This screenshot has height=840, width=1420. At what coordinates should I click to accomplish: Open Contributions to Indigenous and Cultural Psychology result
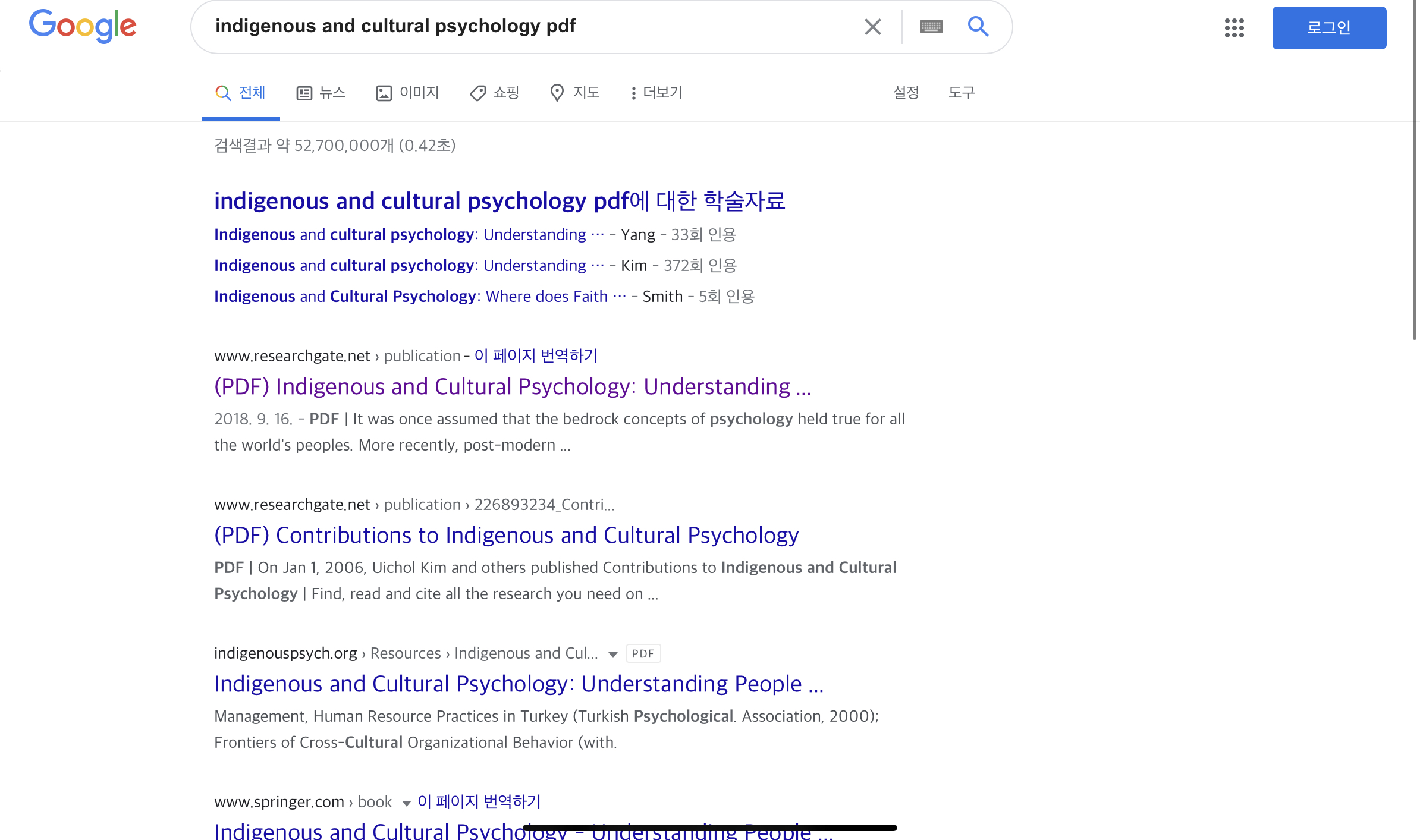[506, 535]
